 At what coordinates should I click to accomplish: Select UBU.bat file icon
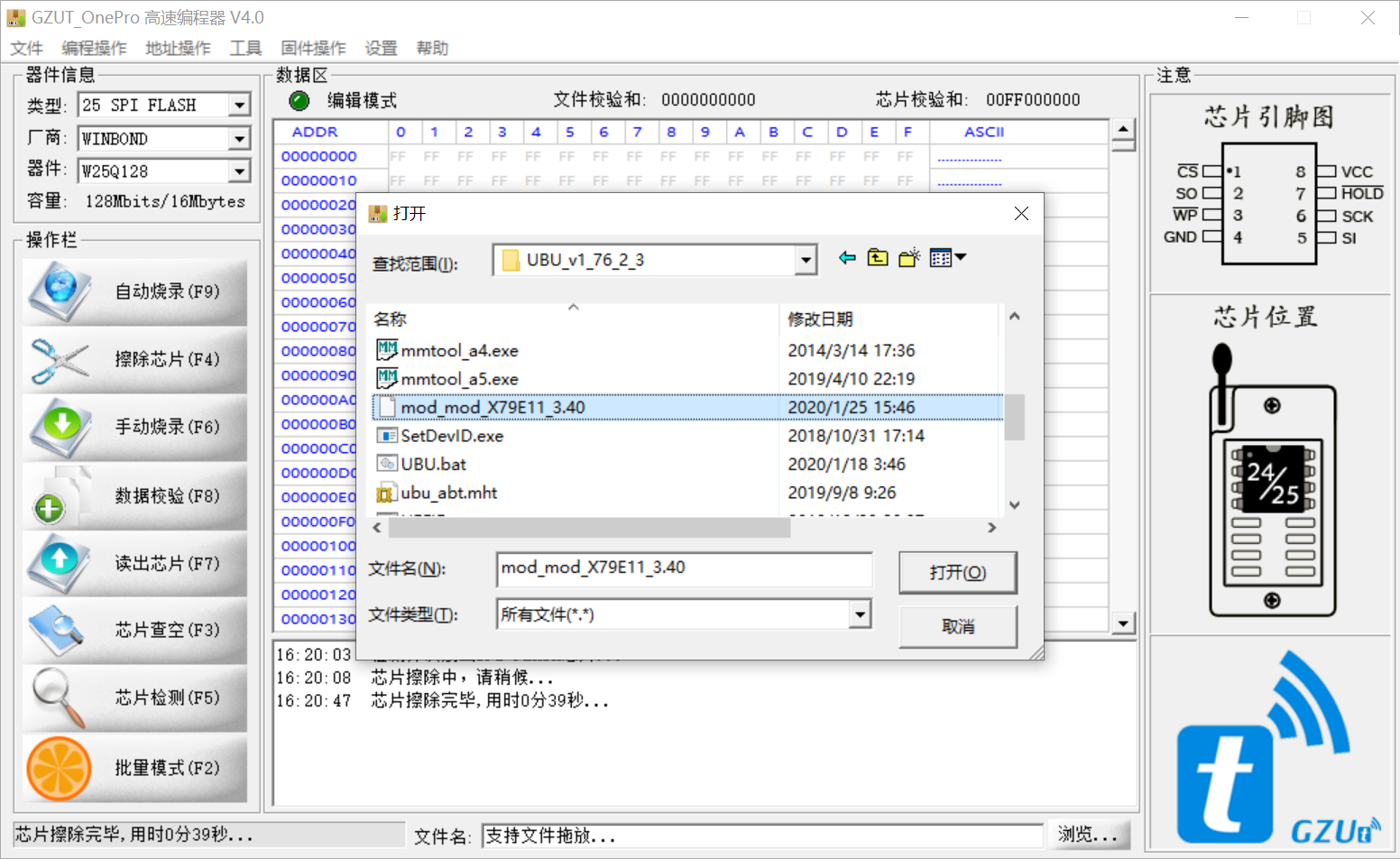pos(387,464)
